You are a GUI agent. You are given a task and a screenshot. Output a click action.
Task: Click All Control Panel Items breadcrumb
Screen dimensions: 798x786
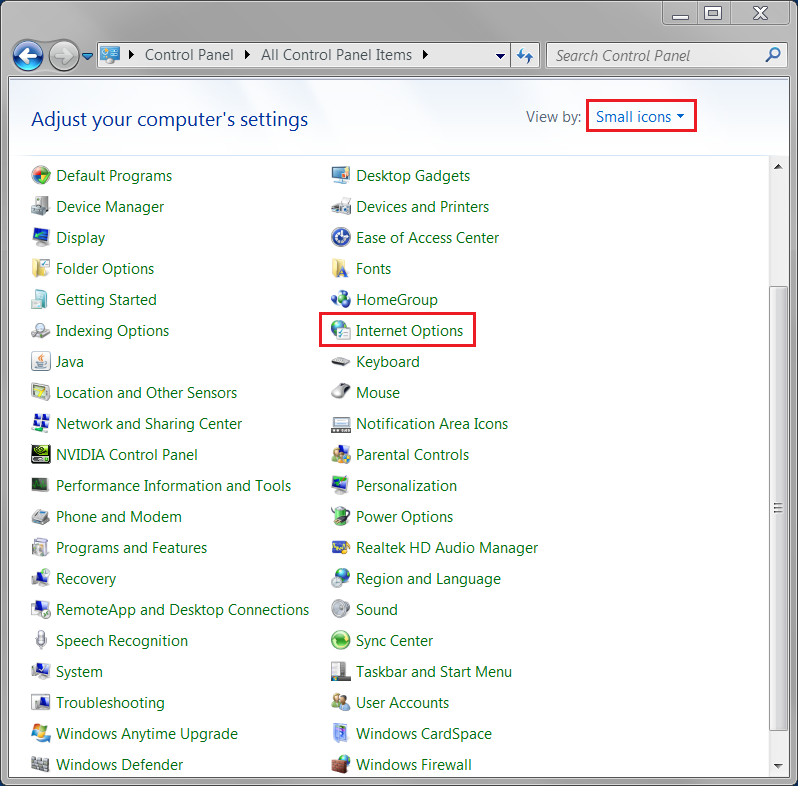(x=336, y=55)
